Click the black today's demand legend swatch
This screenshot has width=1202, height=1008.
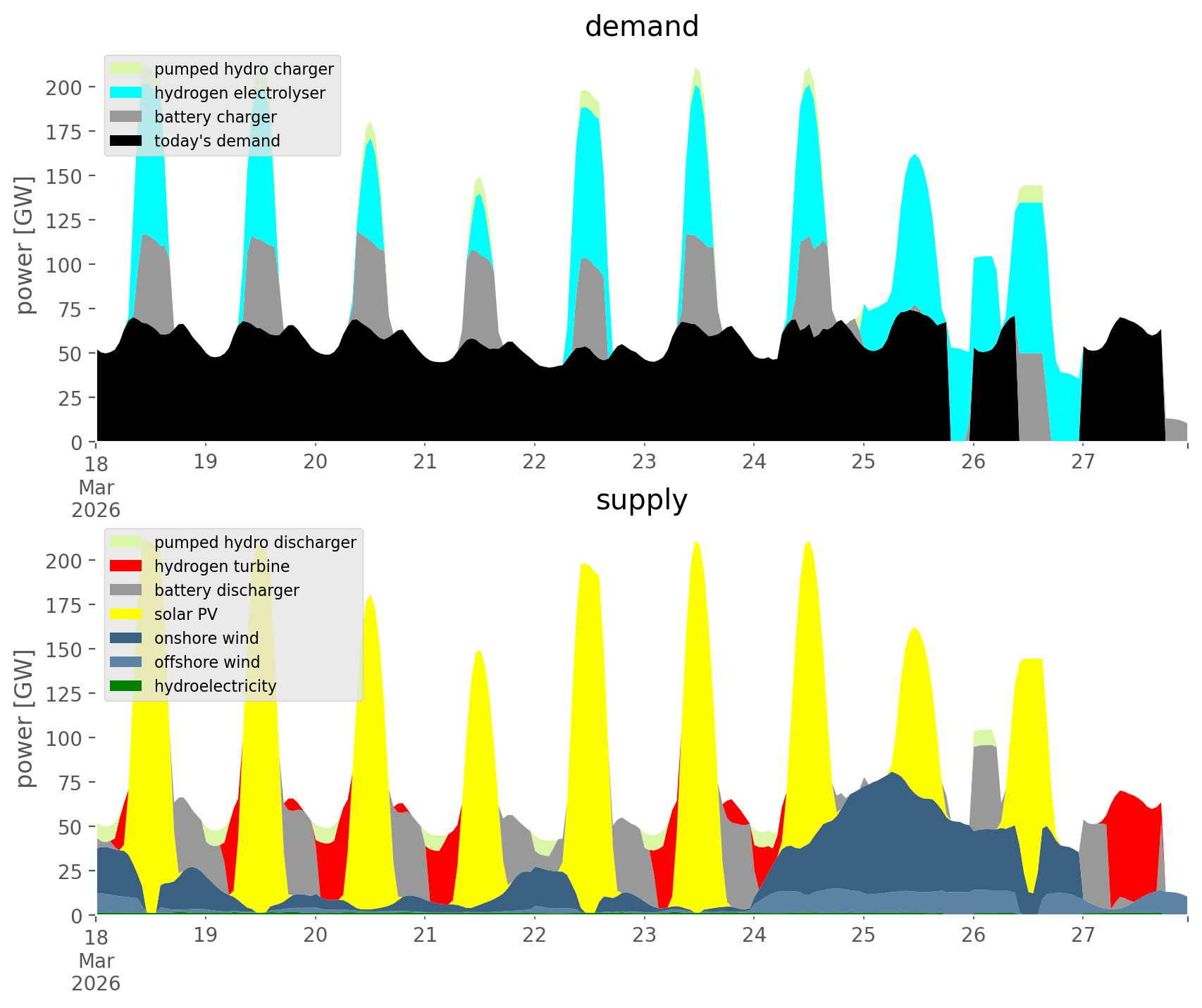126,141
